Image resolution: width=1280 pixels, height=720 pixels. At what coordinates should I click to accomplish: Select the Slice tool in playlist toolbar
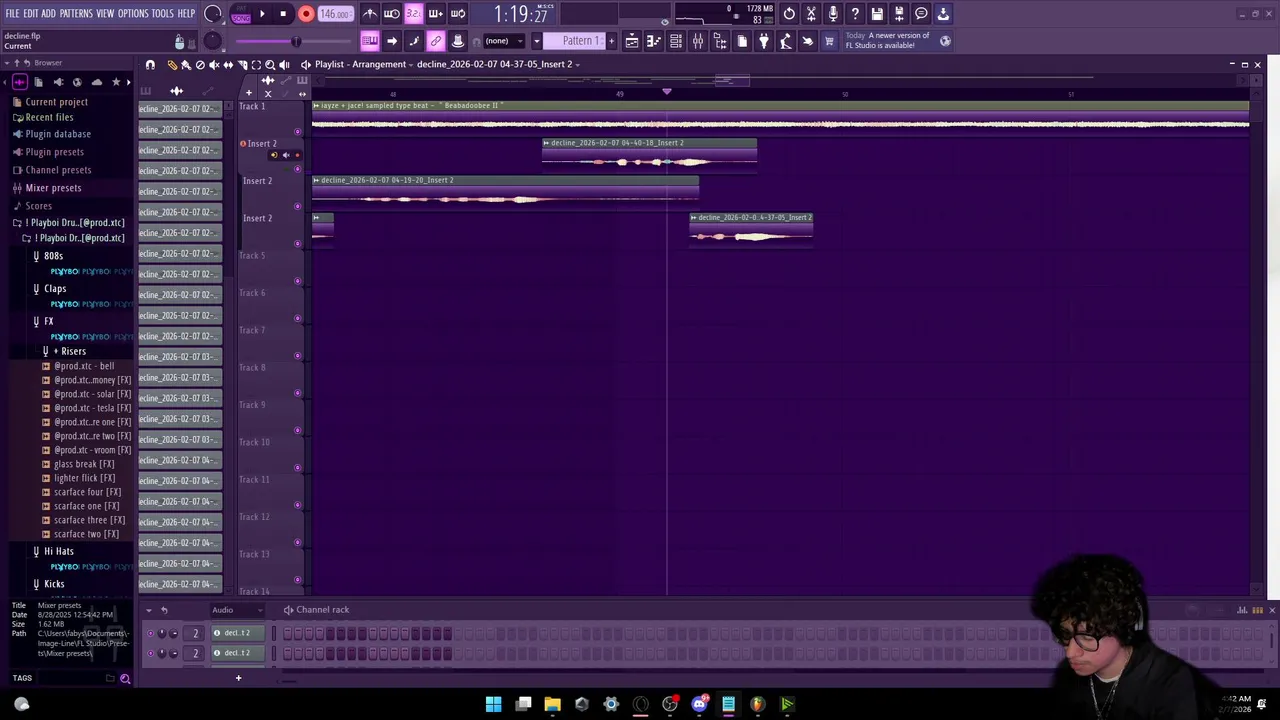tap(242, 65)
